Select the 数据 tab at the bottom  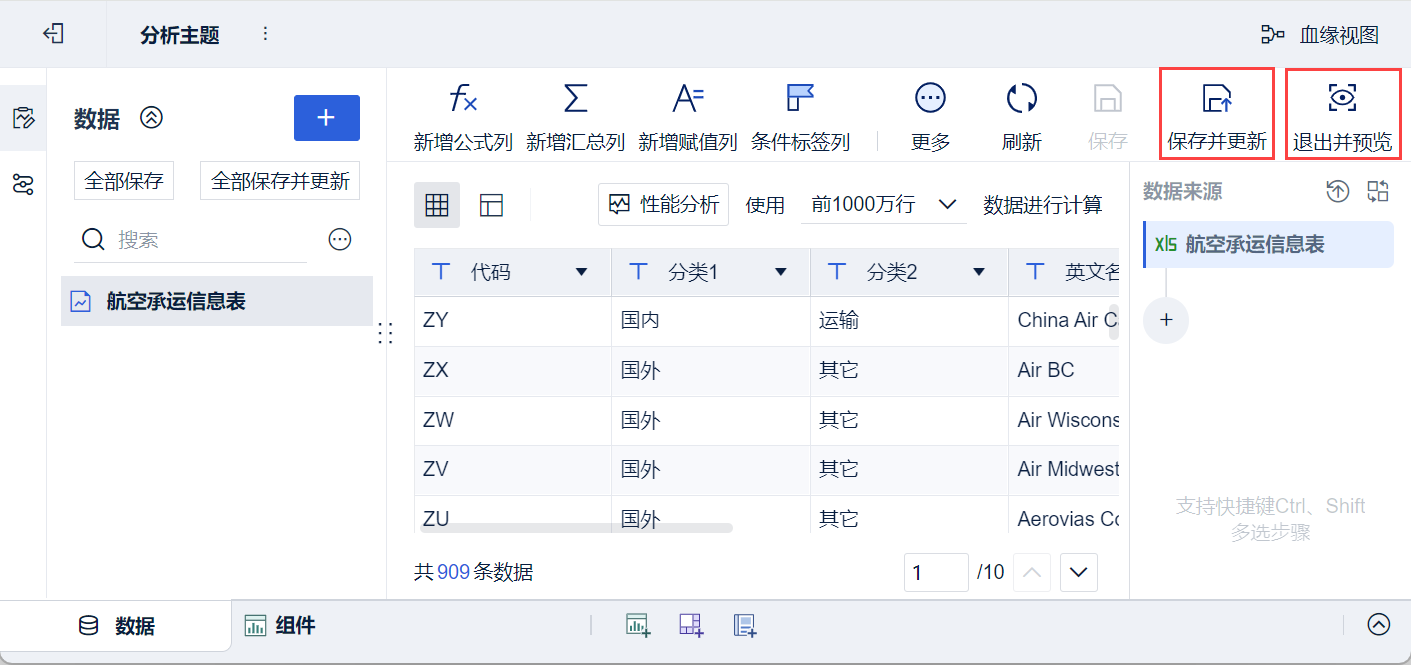(116, 626)
